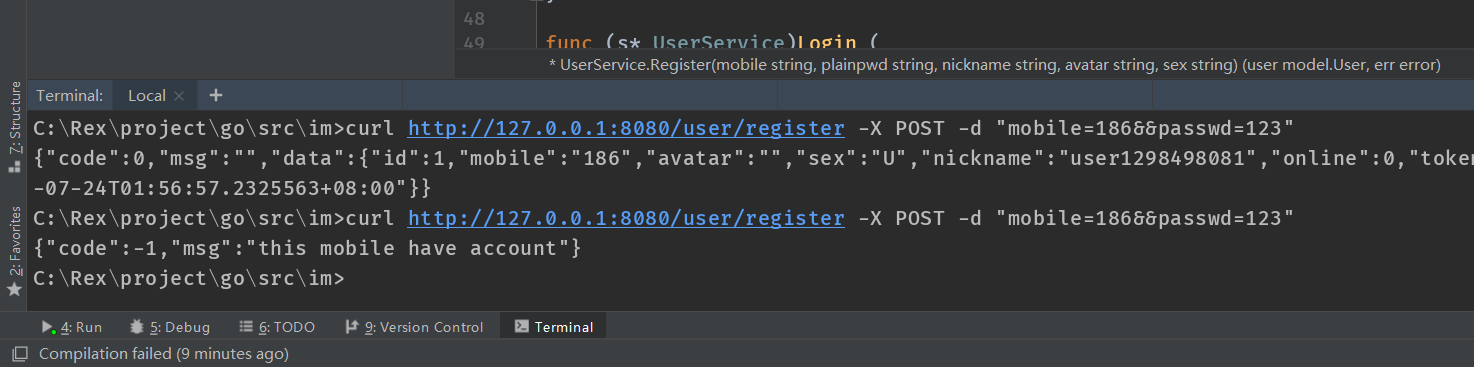The image size is (1474, 367).
Task: Close the Local terminal tab
Action: [179, 96]
